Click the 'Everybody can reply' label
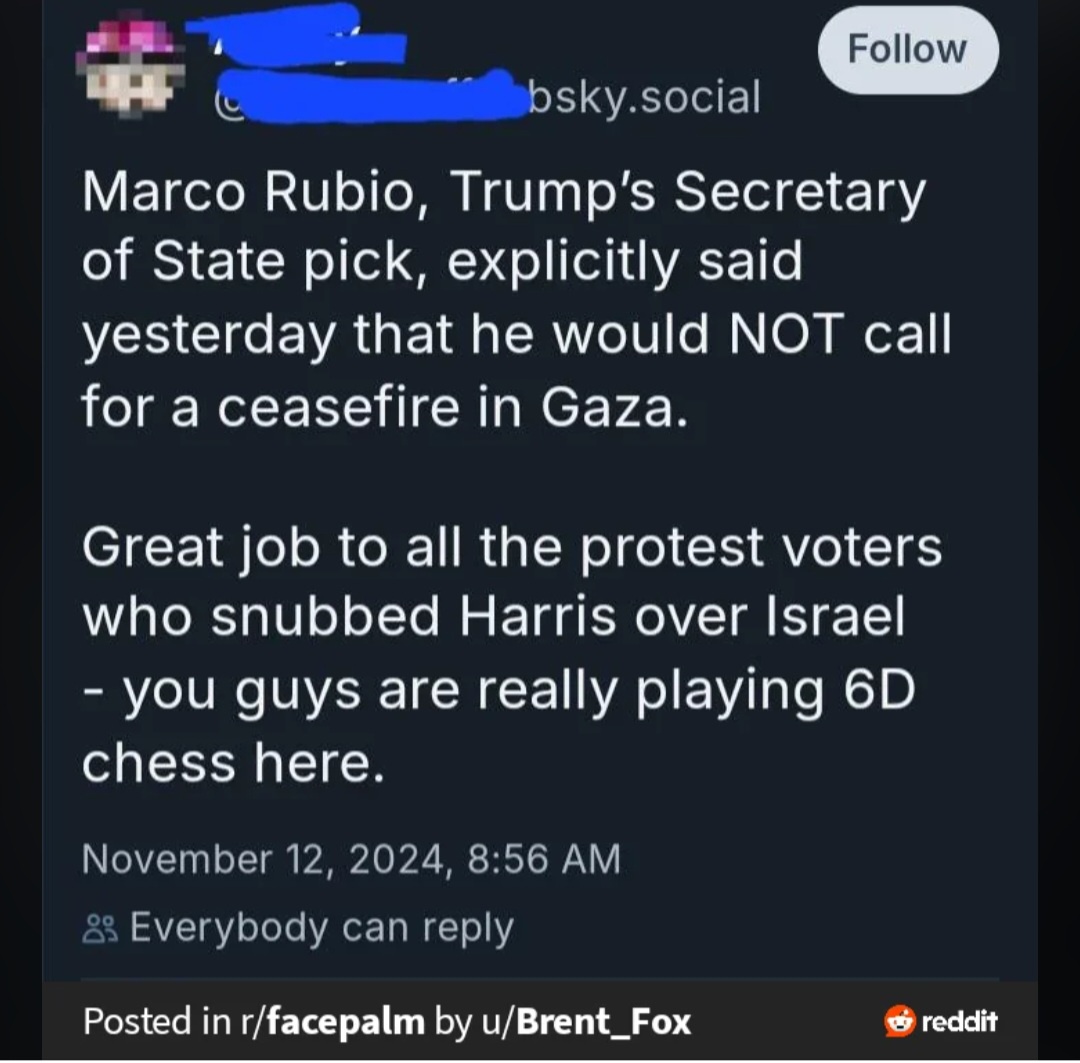 pyautogui.click(x=322, y=927)
